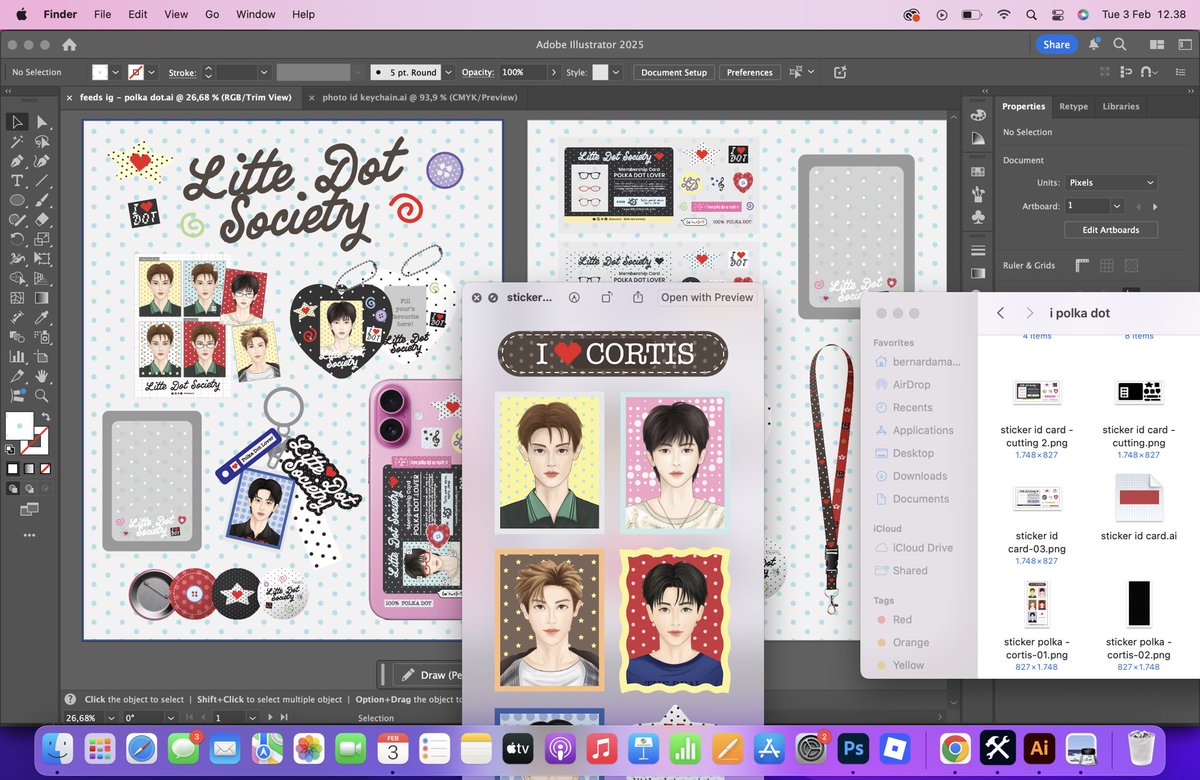
Task: Expand the Opacity arrow
Action: tap(553, 72)
